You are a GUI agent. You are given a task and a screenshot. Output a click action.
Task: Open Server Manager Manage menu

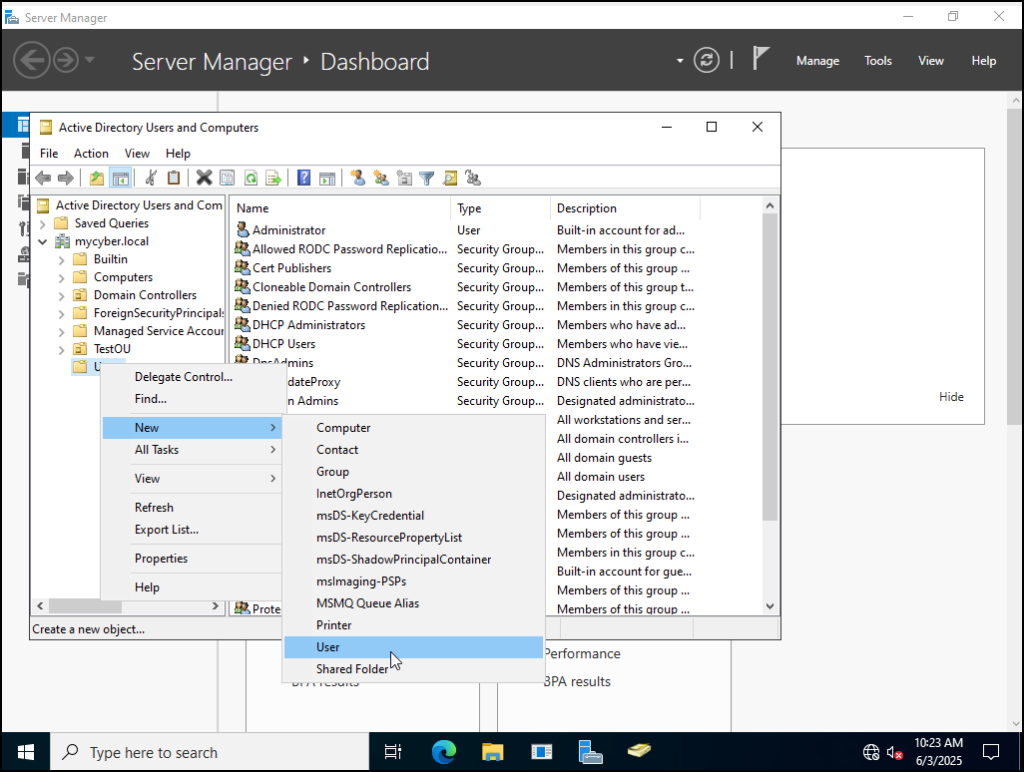pyautogui.click(x=818, y=61)
